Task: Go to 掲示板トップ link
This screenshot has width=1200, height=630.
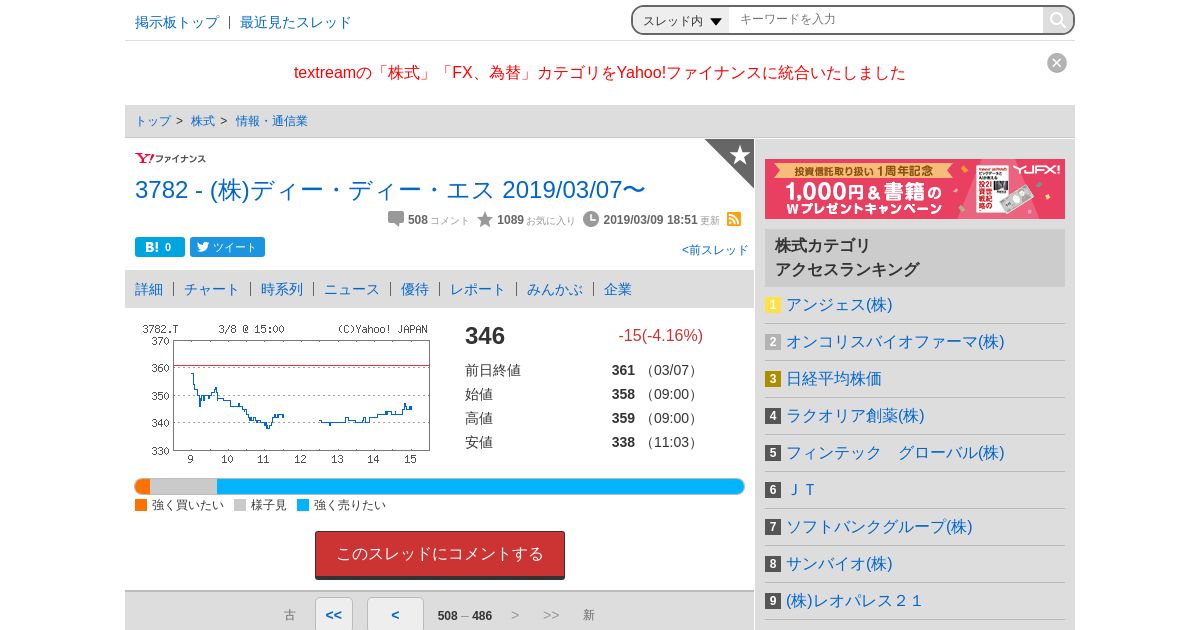Action: pos(177,22)
